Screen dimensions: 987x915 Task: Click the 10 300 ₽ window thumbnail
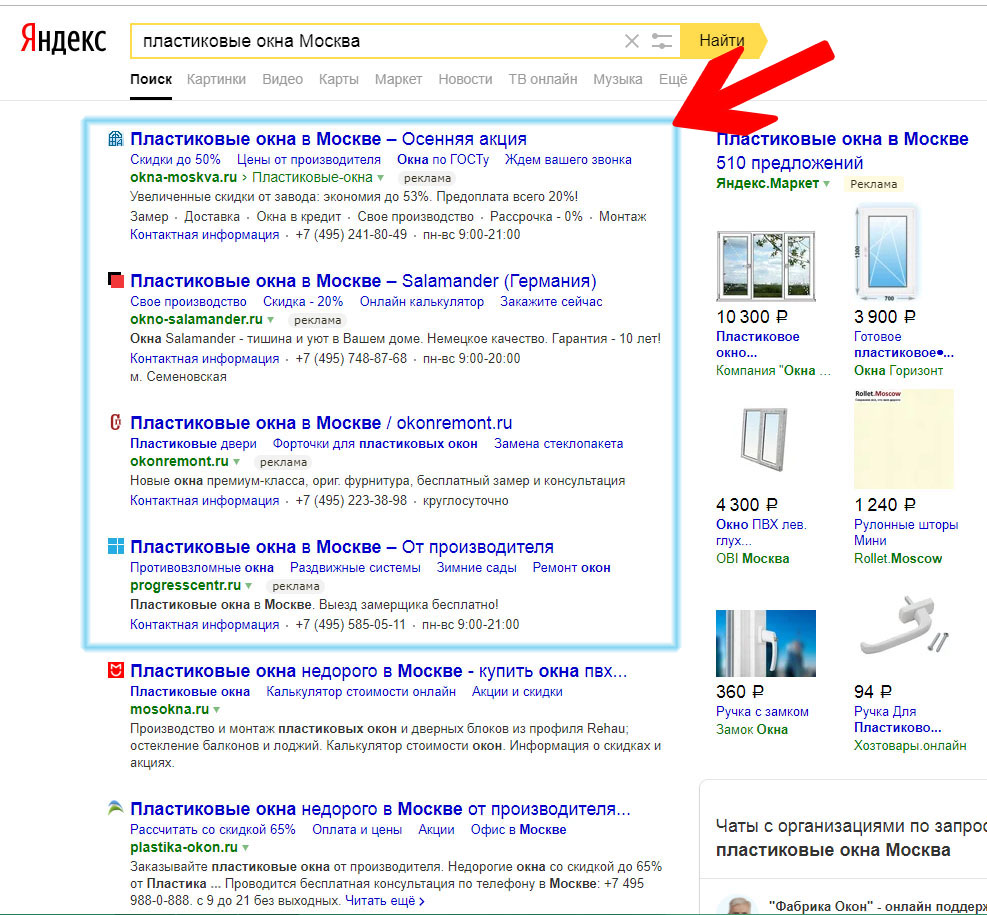point(766,265)
